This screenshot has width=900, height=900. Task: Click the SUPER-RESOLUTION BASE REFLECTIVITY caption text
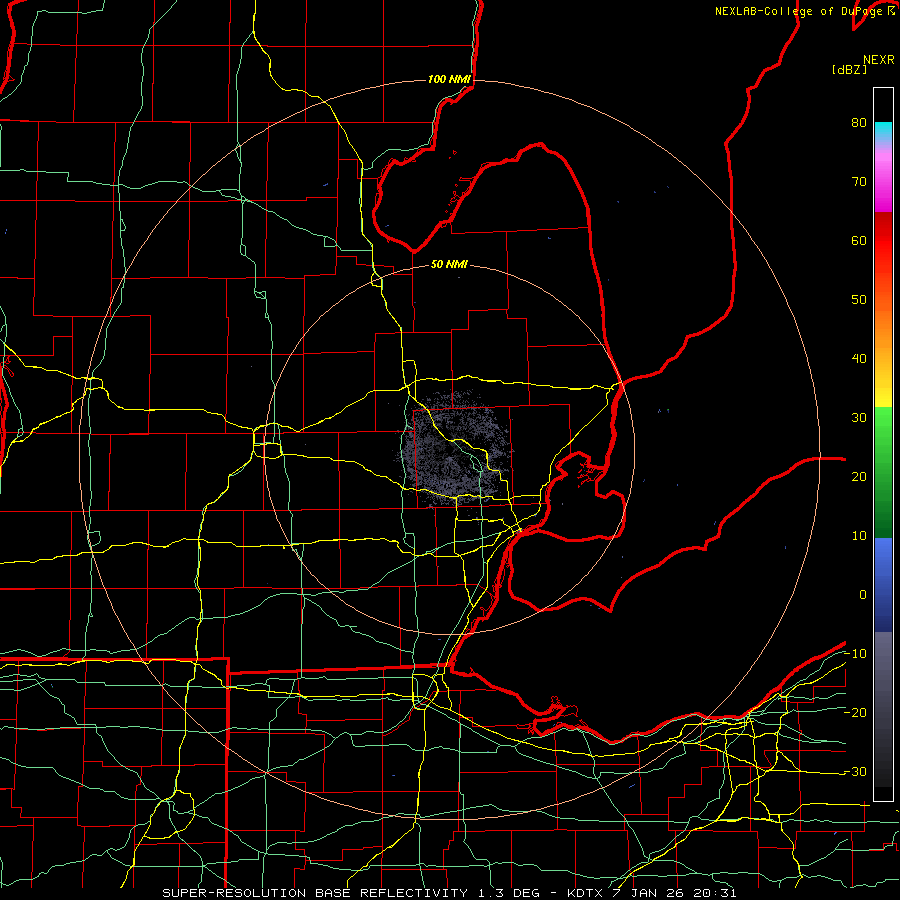point(315,893)
